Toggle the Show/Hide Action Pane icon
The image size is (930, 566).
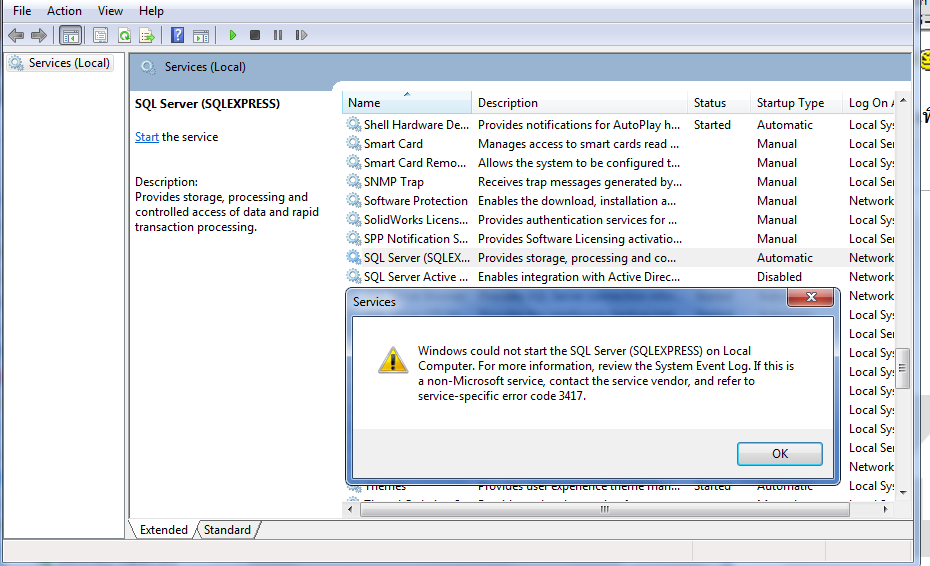[201, 36]
